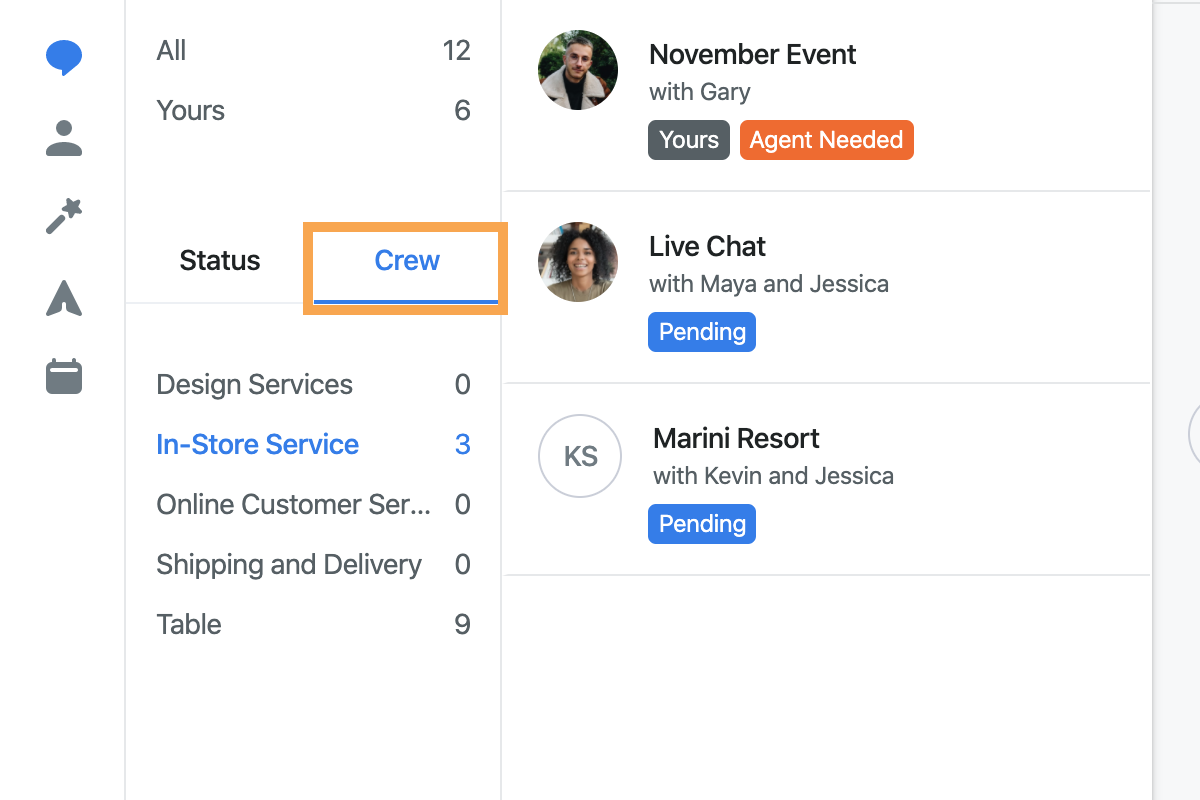Click the Yours tag on November Event

[x=689, y=140]
